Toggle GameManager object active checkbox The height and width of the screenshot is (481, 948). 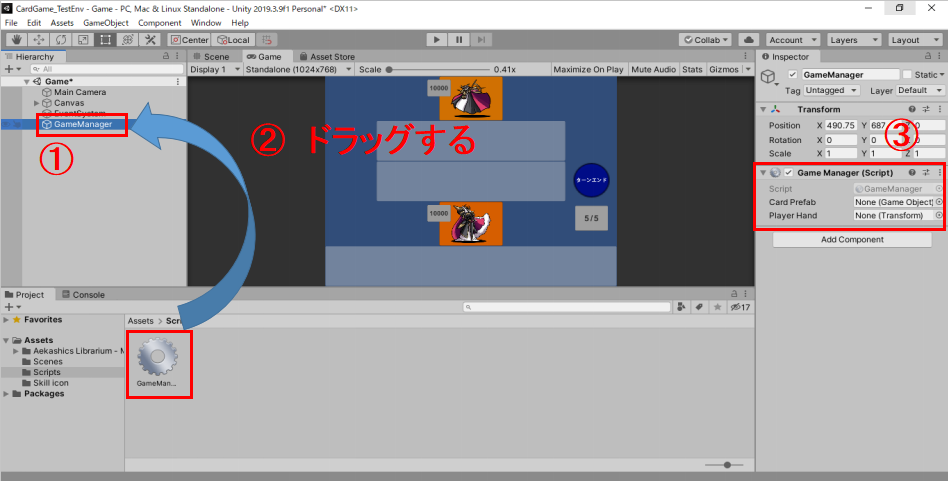point(793,75)
